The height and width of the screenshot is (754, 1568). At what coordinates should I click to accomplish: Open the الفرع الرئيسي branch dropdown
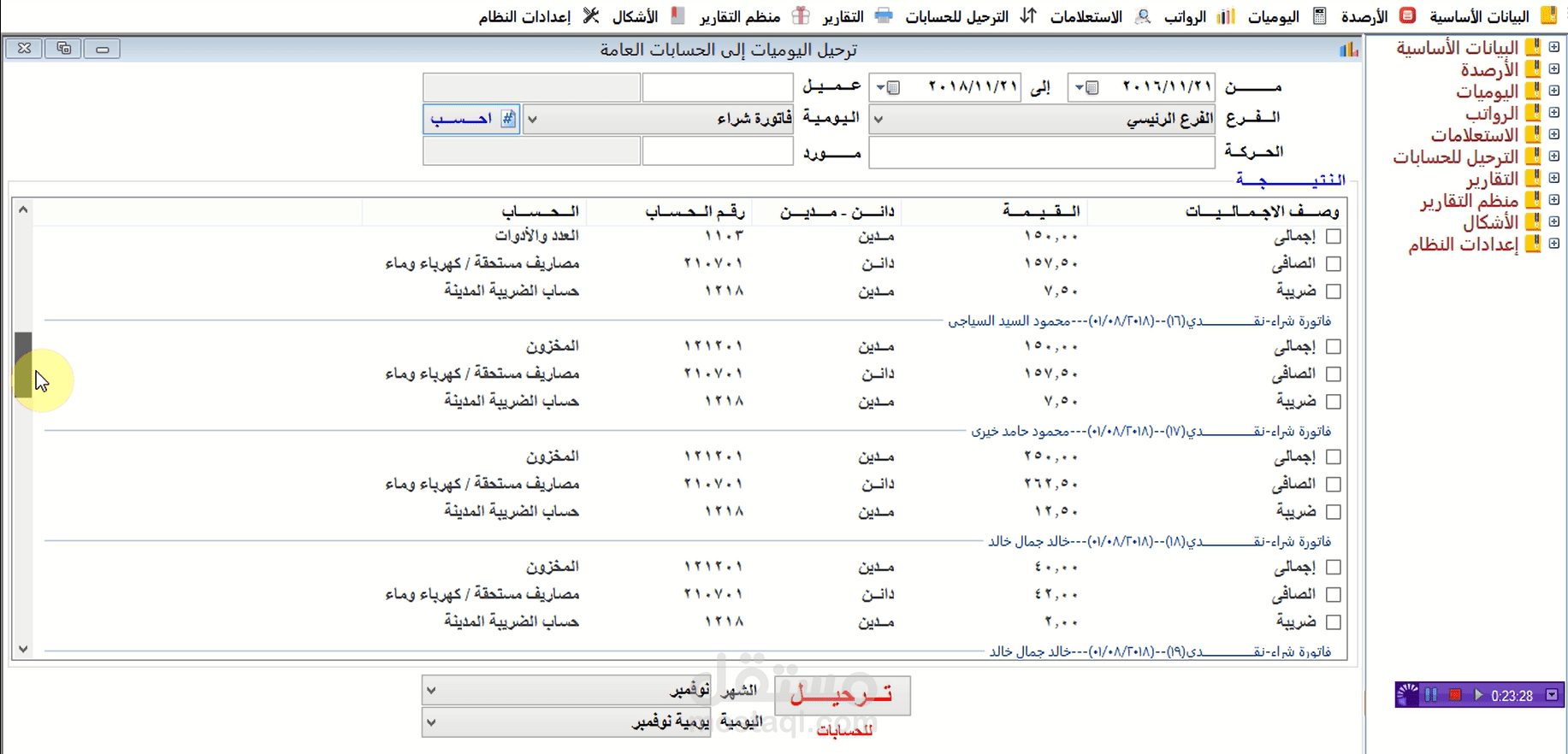[x=879, y=120]
